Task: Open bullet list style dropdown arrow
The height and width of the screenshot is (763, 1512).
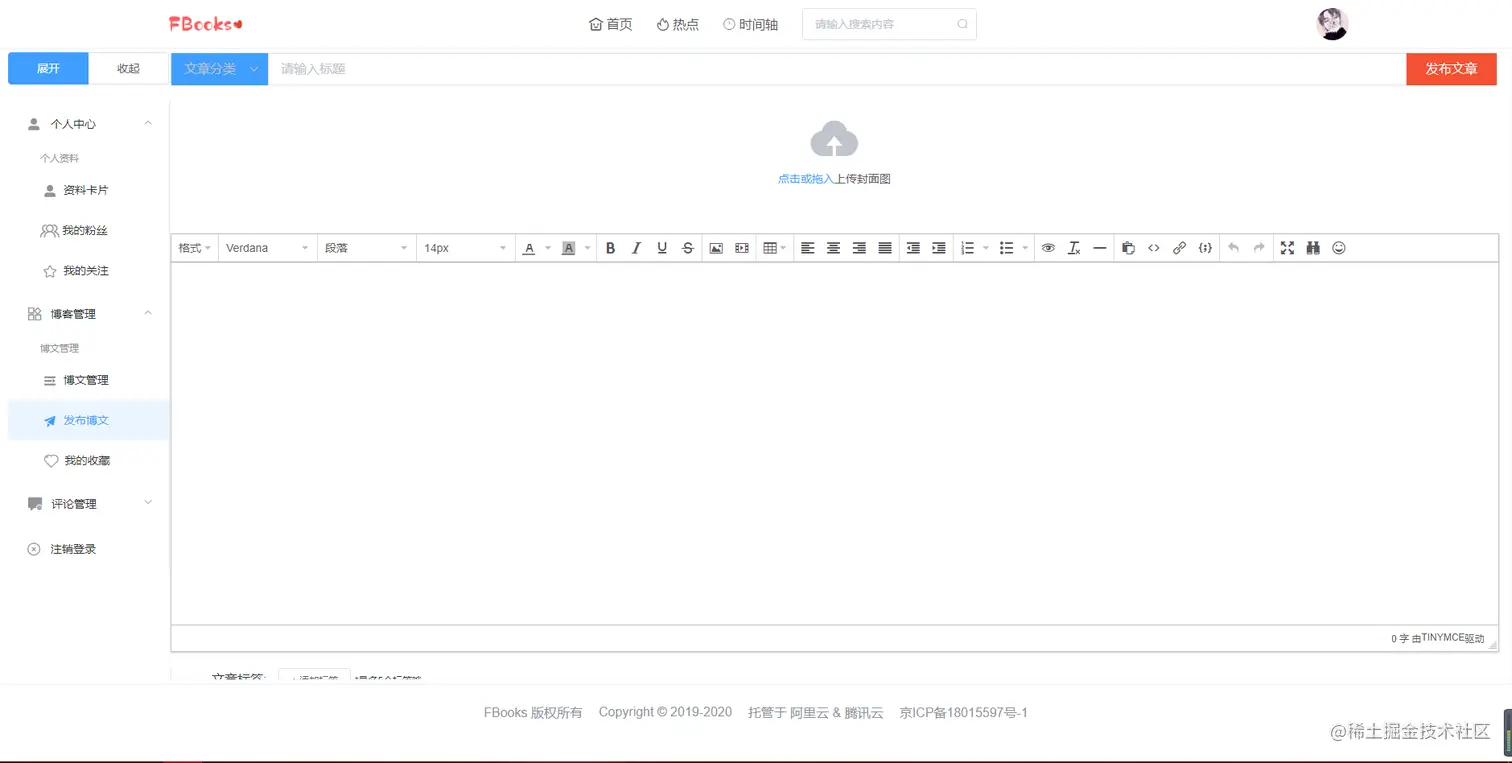Action: coord(1025,248)
